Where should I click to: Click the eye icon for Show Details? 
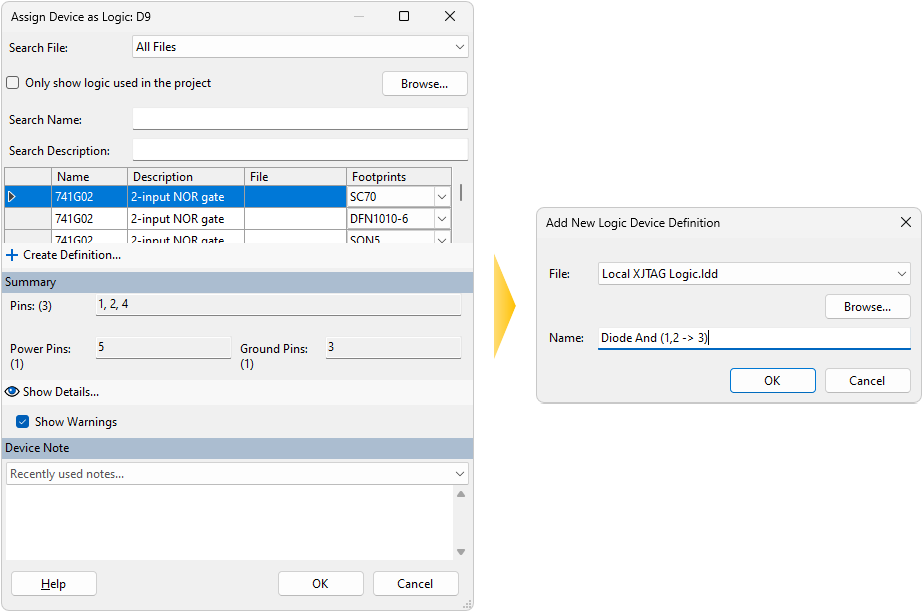13,392
